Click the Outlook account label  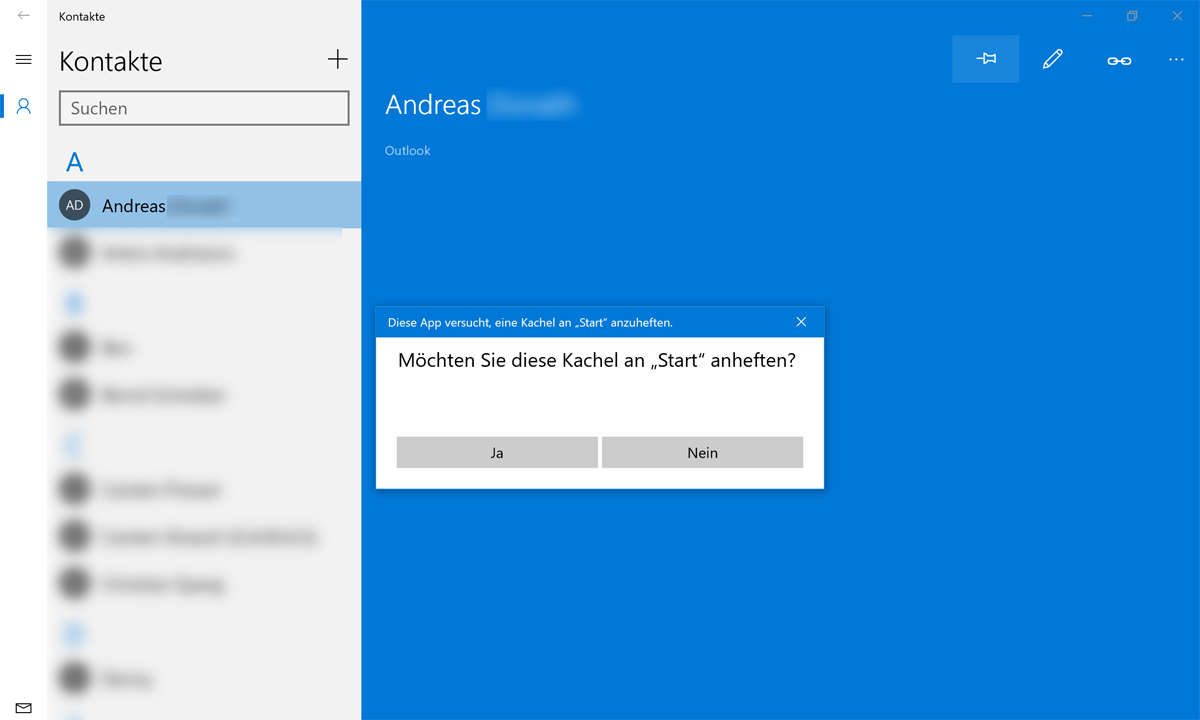tap(408, 150)
